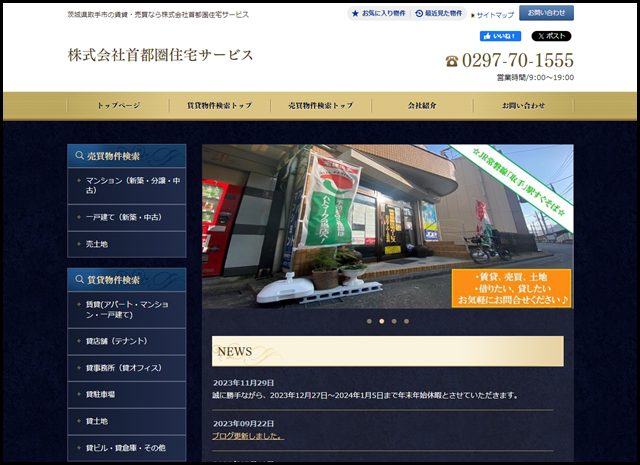Click the blue お問い合わせ header button
This screenshot has height=465, width=640.
[546, 13]
